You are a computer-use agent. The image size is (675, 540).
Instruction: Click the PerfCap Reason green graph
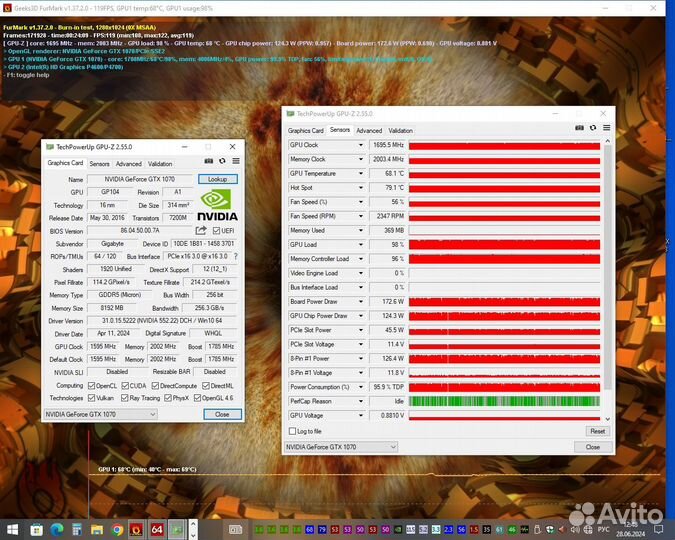(504, 401)
